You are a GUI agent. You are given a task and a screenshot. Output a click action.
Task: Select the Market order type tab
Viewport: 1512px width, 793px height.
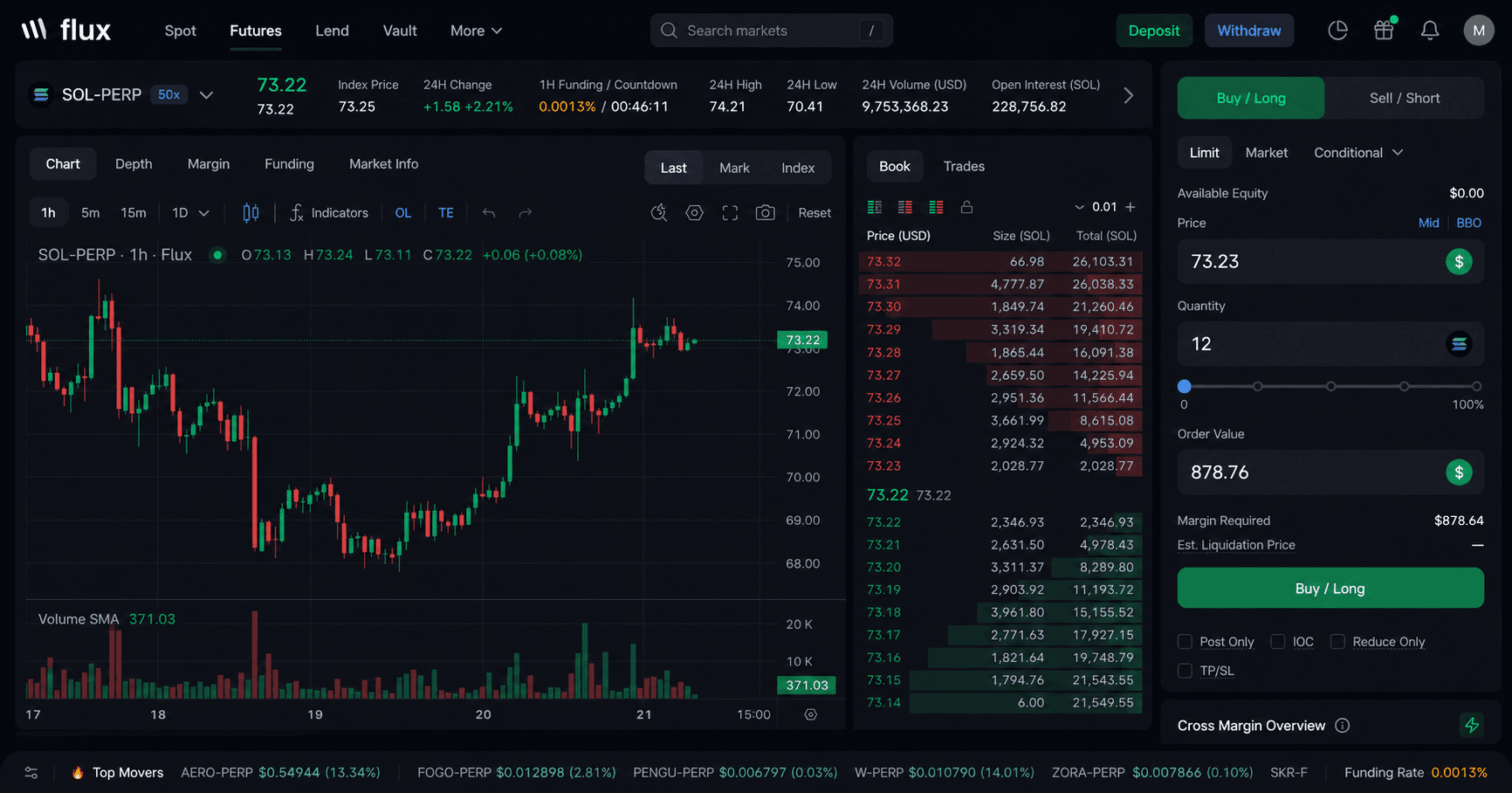tap(1267, 153)
